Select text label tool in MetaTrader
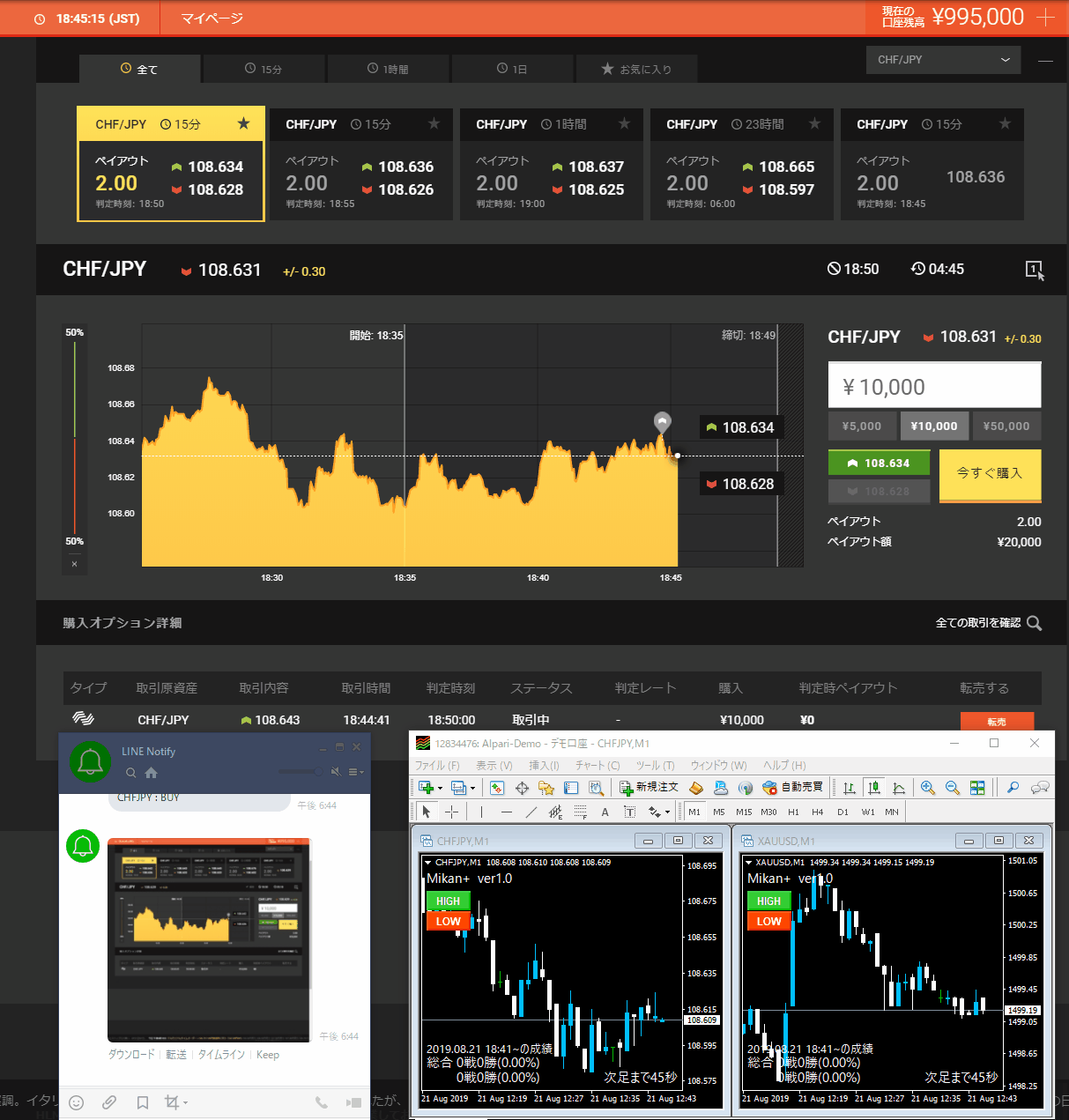Image resolution: width=1069 pixels, height=1120 pixels. (x=629, y=812)
